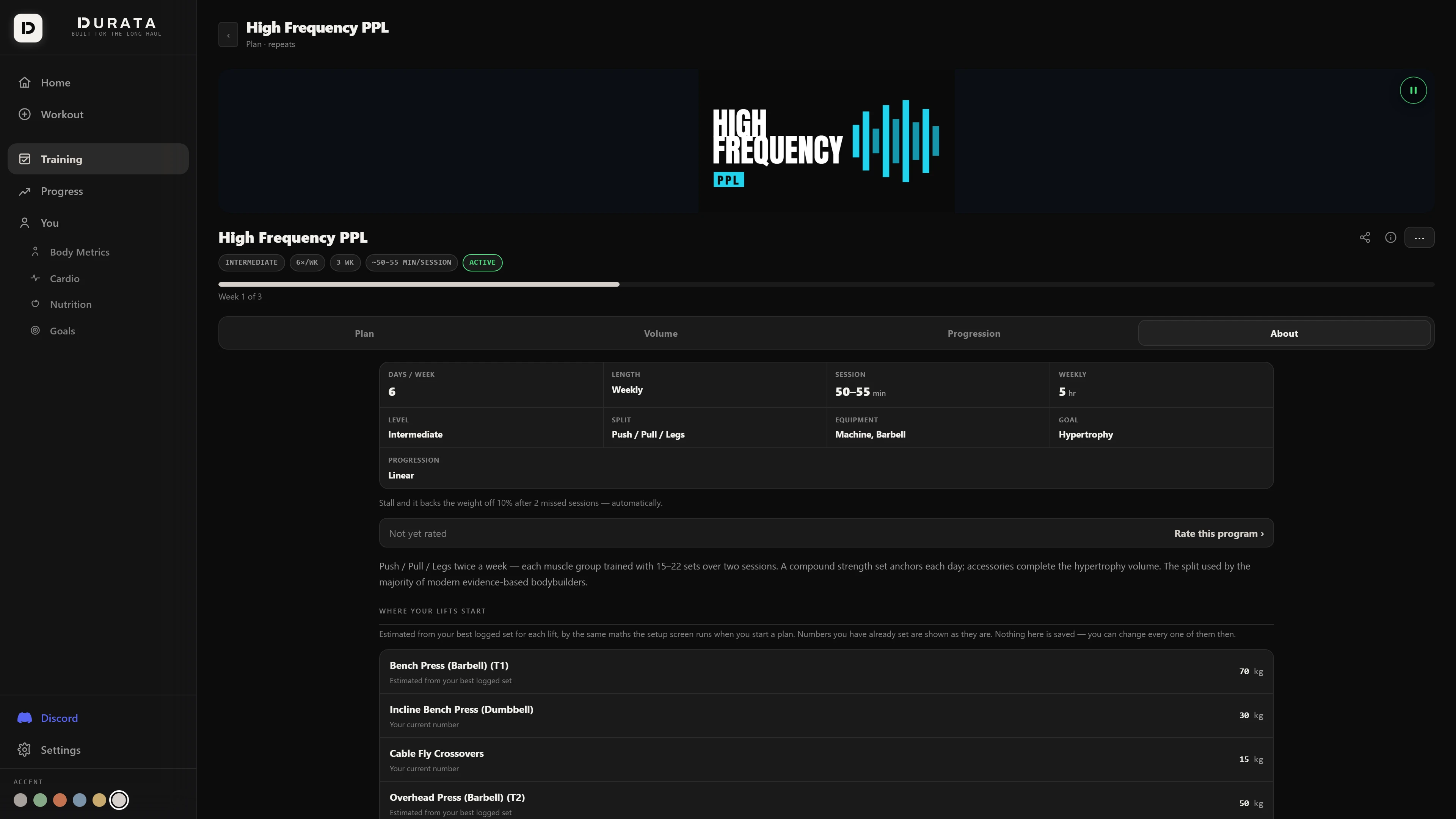The width and height of the screenshot is (1456, 819).
Task: Open the more options menu
Action: pyautogui.click(x=1419, y=237)
